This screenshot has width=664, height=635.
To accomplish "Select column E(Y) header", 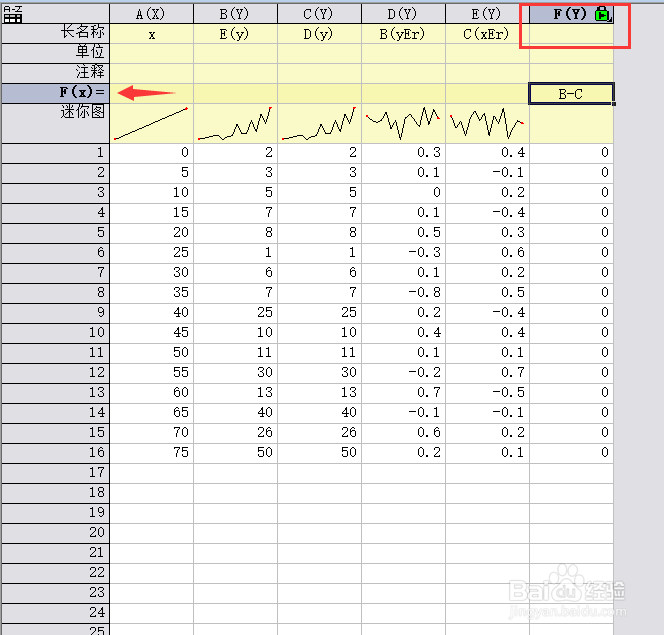I will 487,14.
